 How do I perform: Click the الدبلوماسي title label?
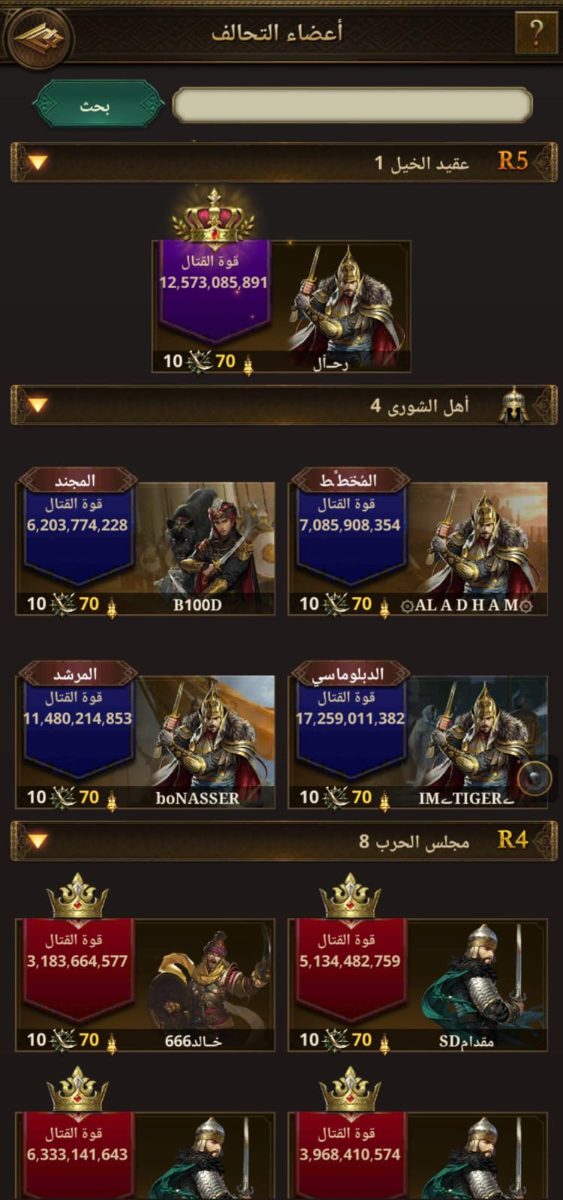click(x=349, y=675)
